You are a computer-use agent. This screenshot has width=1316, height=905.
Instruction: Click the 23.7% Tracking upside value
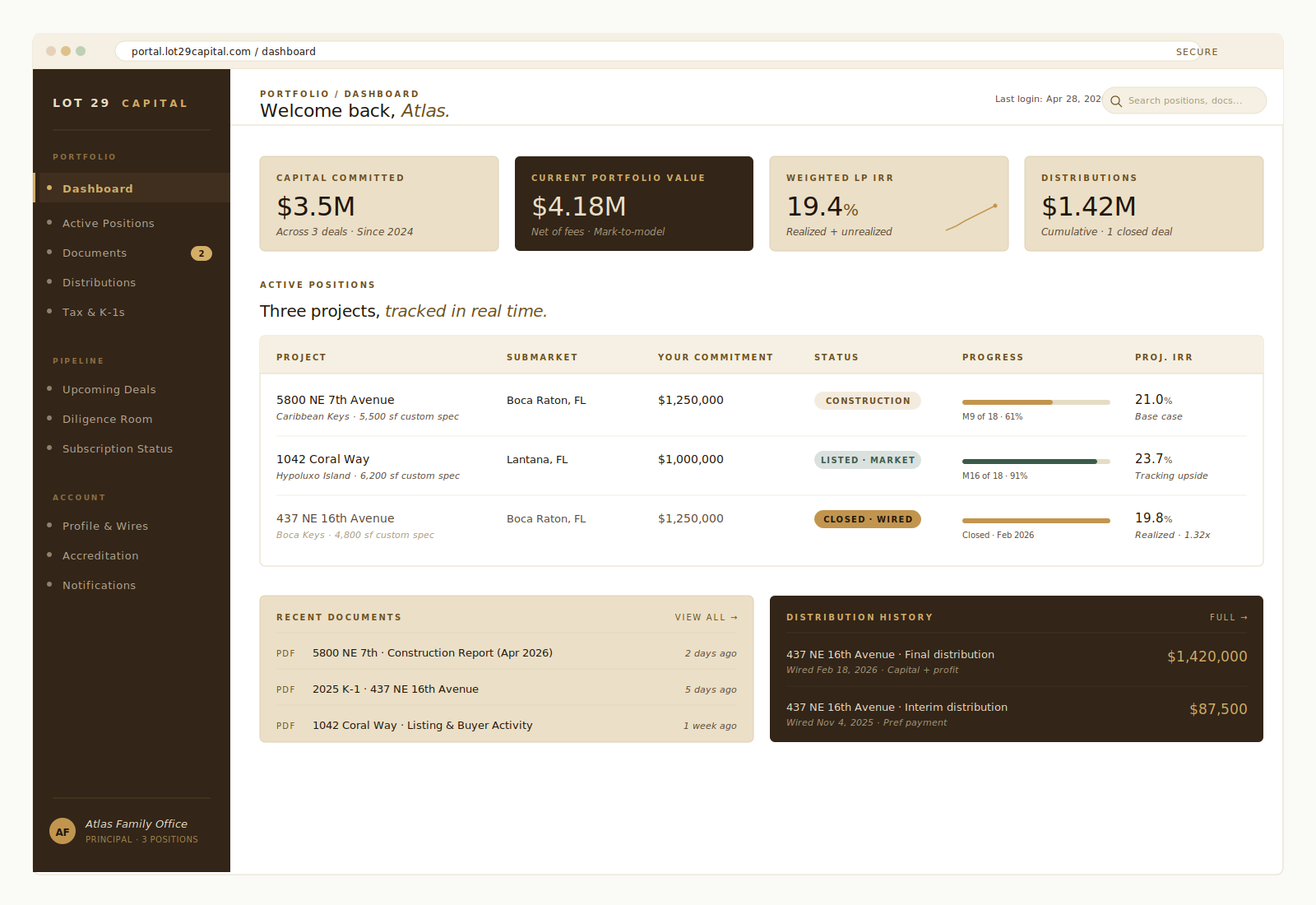[x=1154, y=458]
